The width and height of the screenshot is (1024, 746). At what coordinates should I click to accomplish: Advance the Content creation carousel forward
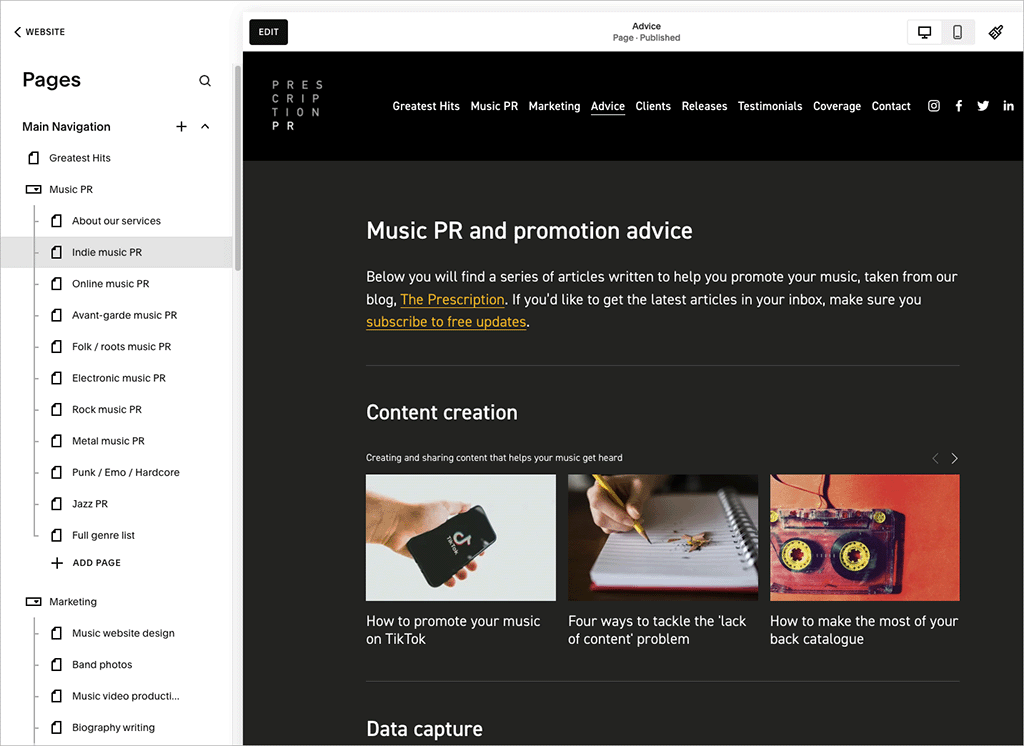tap(954, 458)
